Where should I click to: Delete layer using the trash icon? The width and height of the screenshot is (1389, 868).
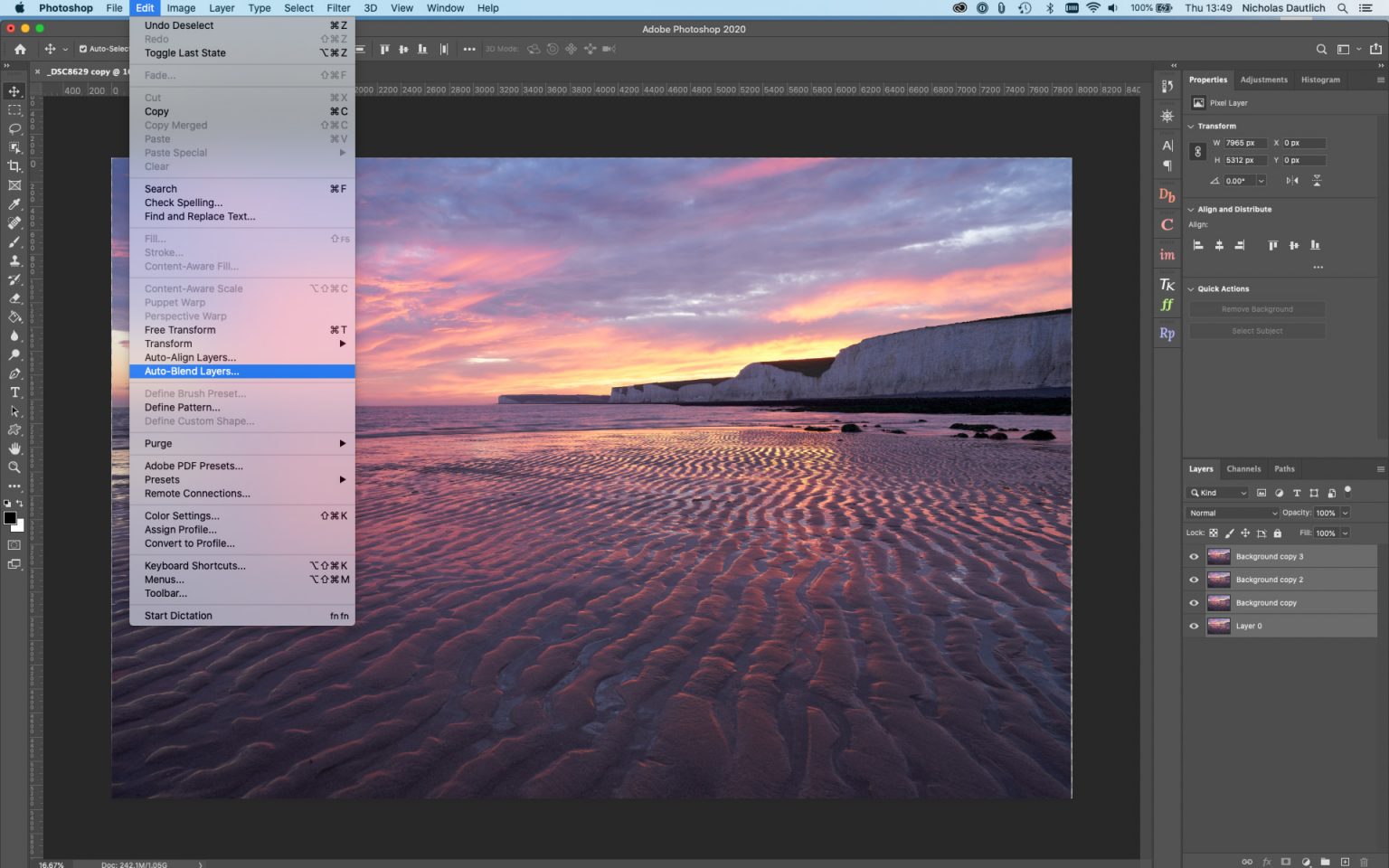[1364, 862]
